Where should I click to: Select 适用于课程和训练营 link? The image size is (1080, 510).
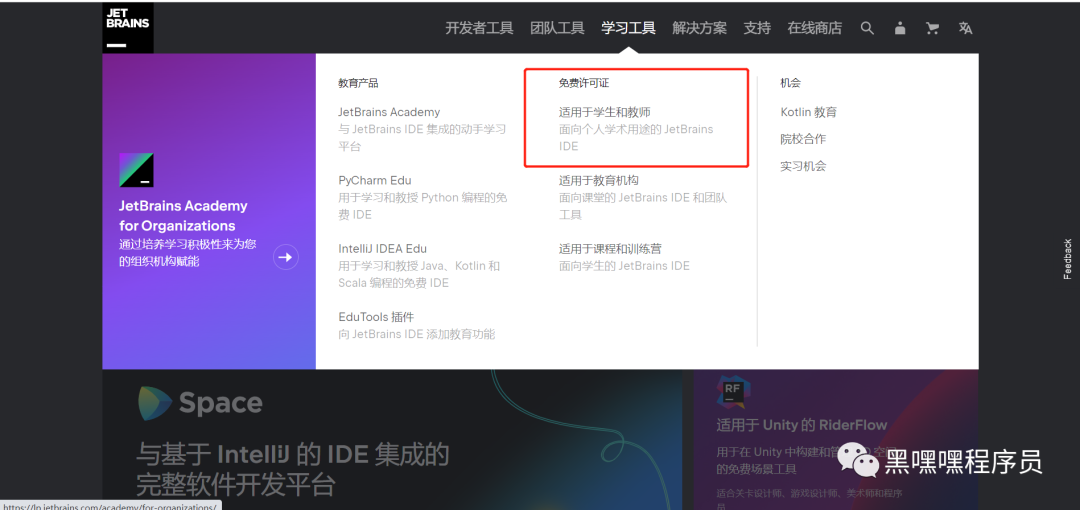click(x=610, y=249)
